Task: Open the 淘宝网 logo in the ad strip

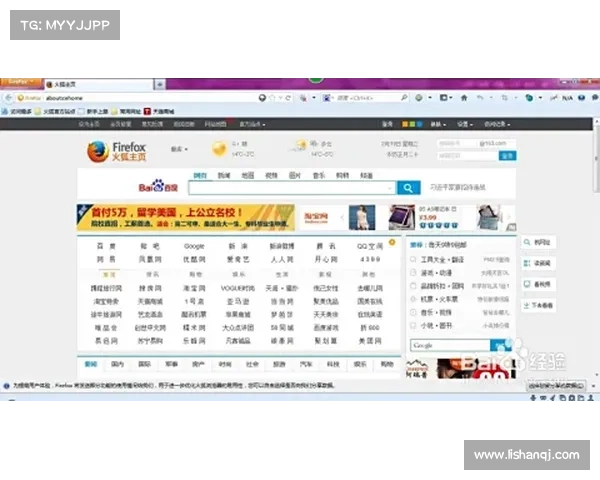Action: [x=316, y=217]
